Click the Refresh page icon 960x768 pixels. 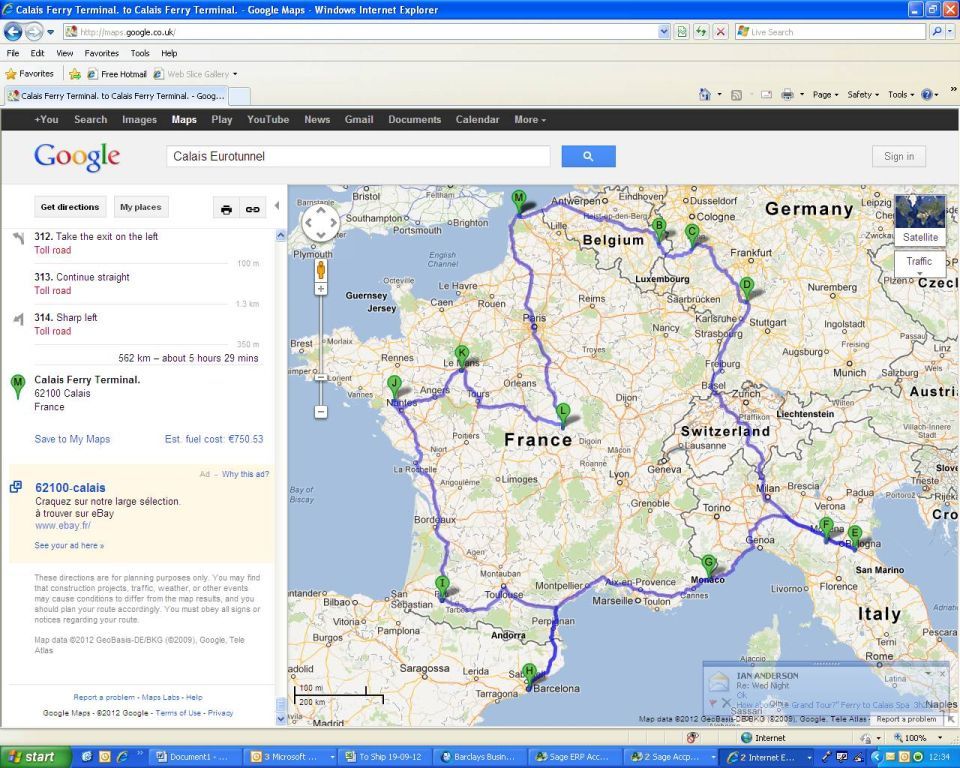701,32
